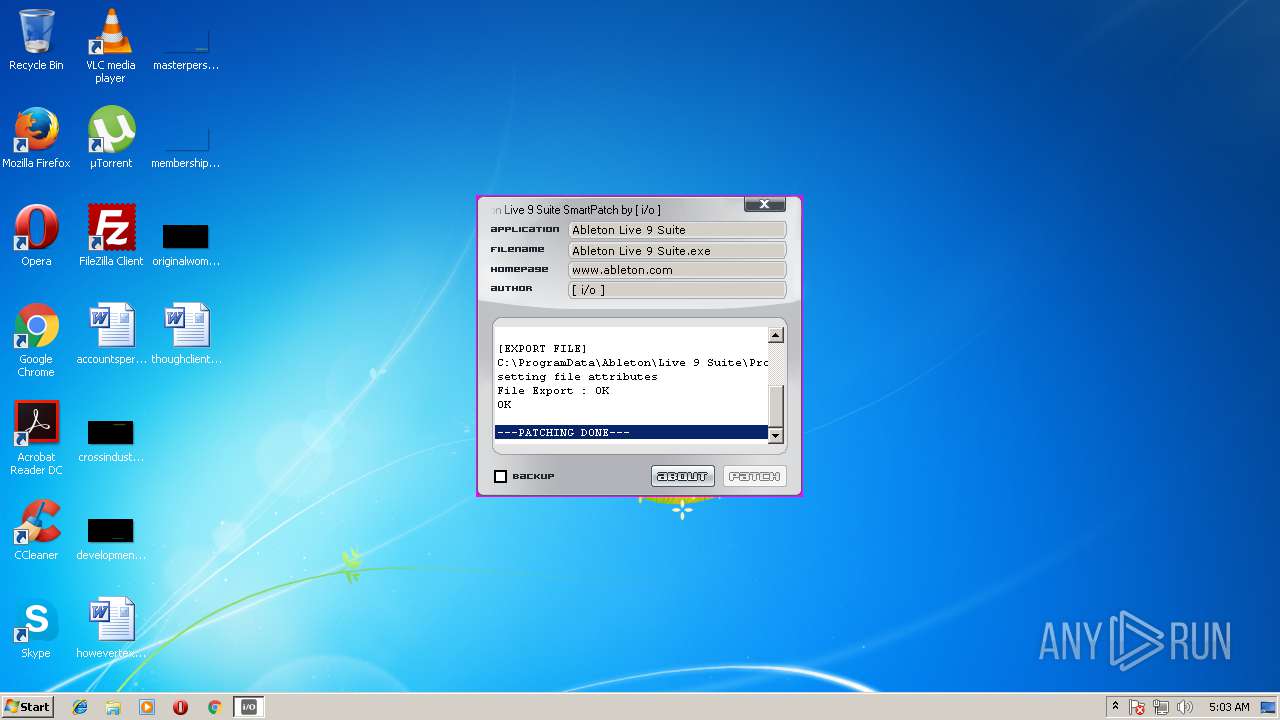This screenshot has height=720, width=1280.
Task: Select the ---PATCHING DONE--- log line
Action: (x=631, y=433)
